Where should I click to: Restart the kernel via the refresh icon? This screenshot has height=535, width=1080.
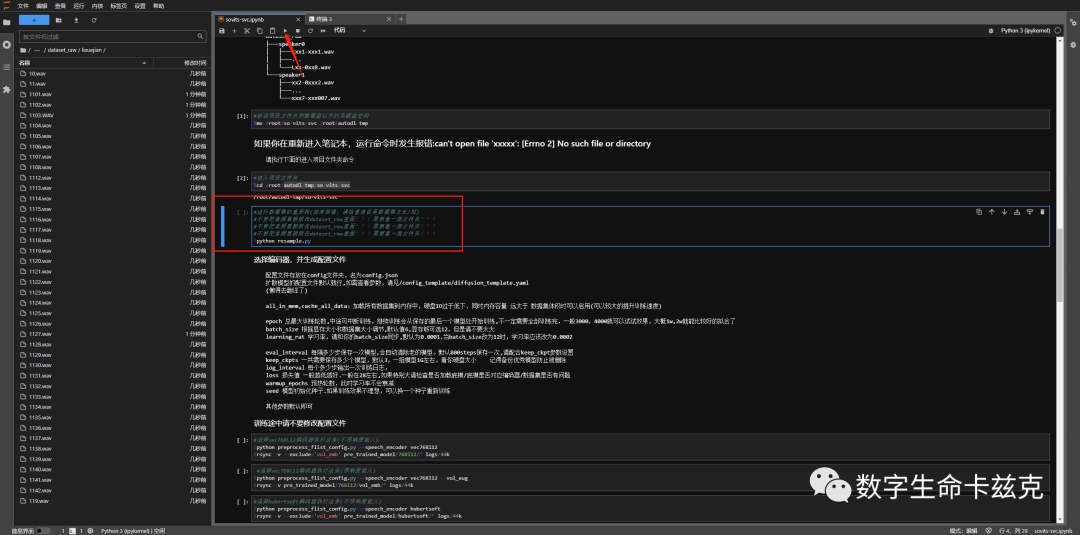pos(311,30)
